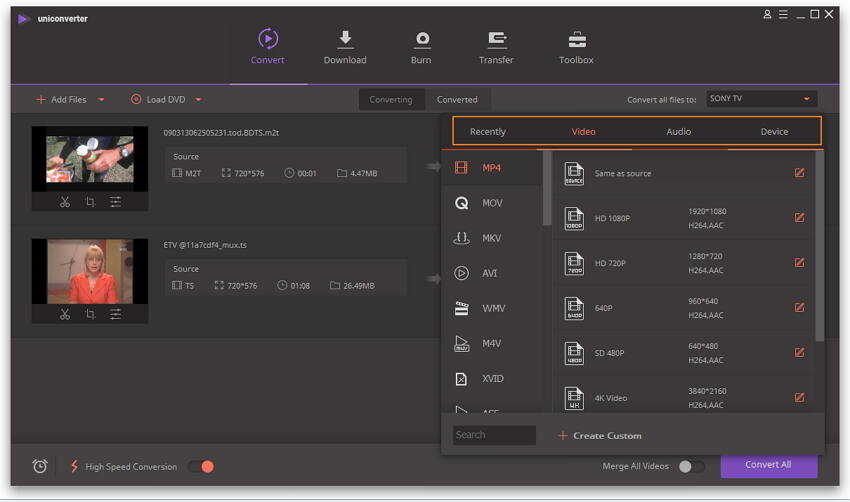This screenshot has width=850, height=502.
Task: Edit the SD 480P preset
Action: 800,353
